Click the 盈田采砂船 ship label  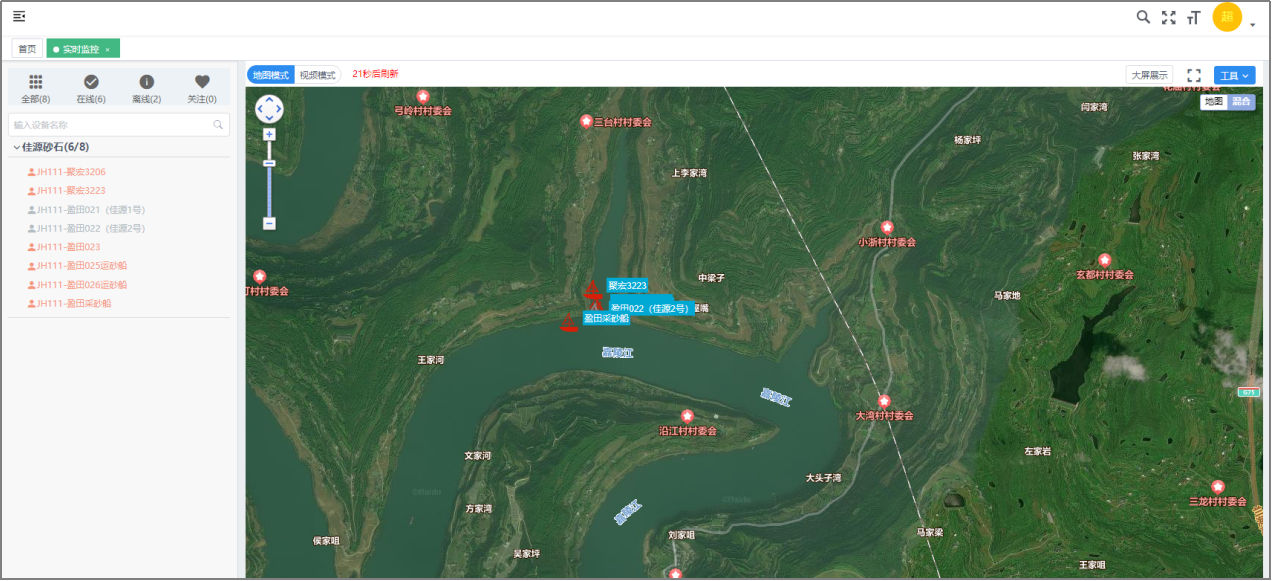606,318
